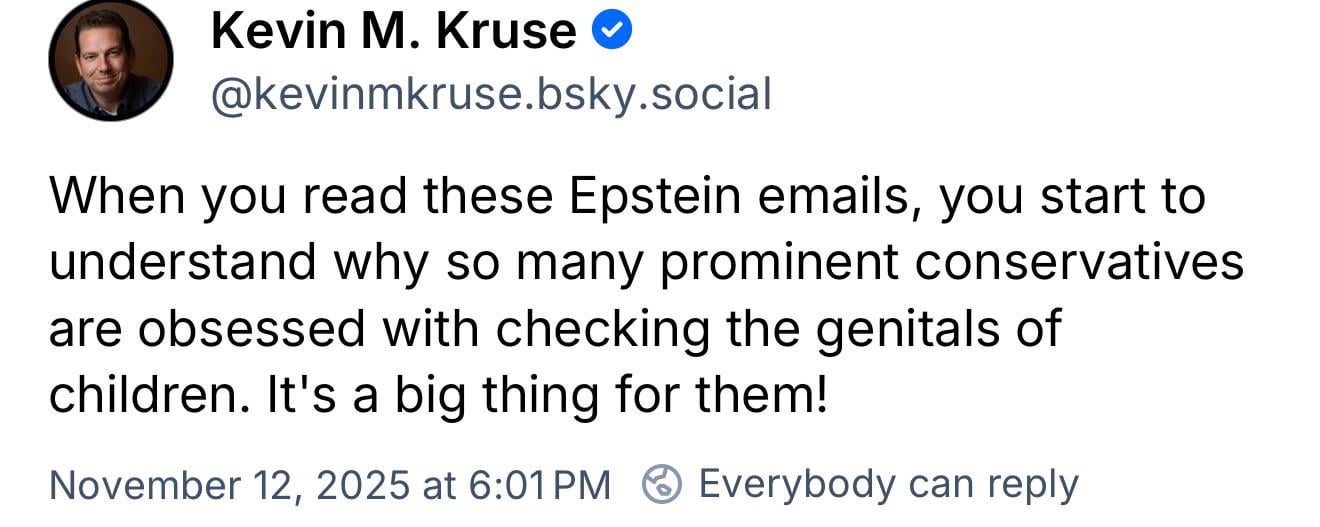Open the Kevin M. Kruse display name
This screenshot has height=527, width=1320.
click(x=393, y=32)
